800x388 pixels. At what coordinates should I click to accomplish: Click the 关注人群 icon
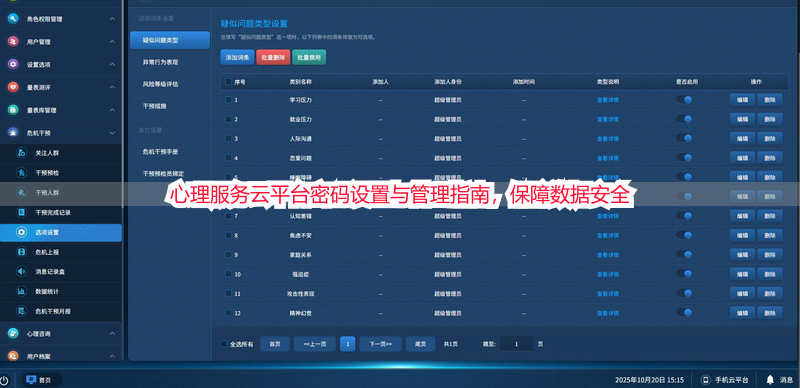point(21,153)
